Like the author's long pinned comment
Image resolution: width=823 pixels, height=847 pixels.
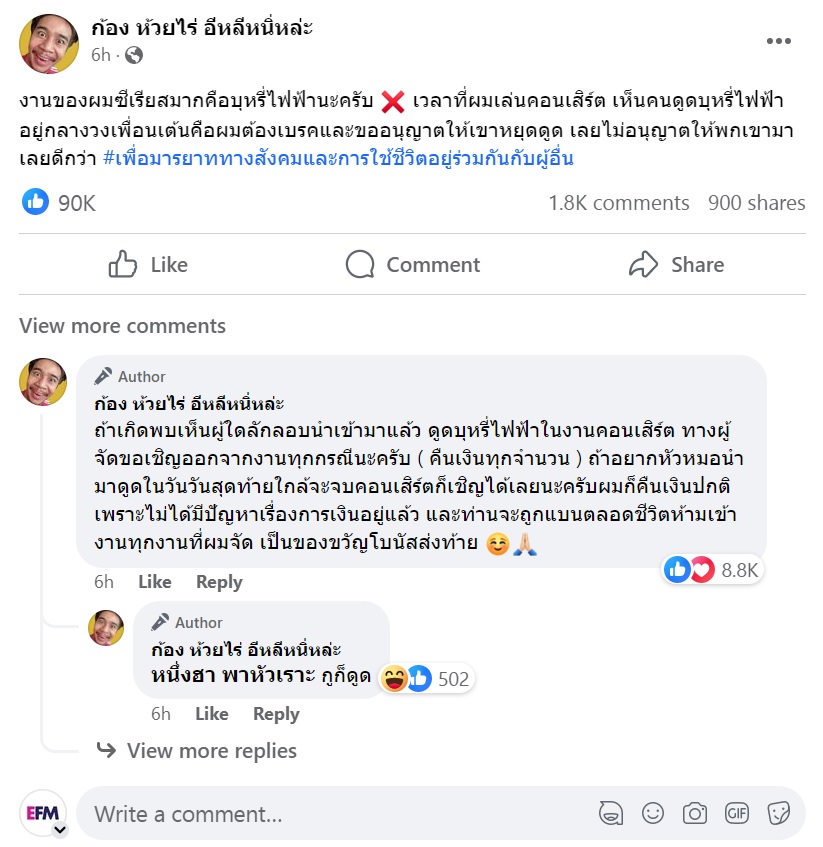pyautogui.click(x=154, y=582)
